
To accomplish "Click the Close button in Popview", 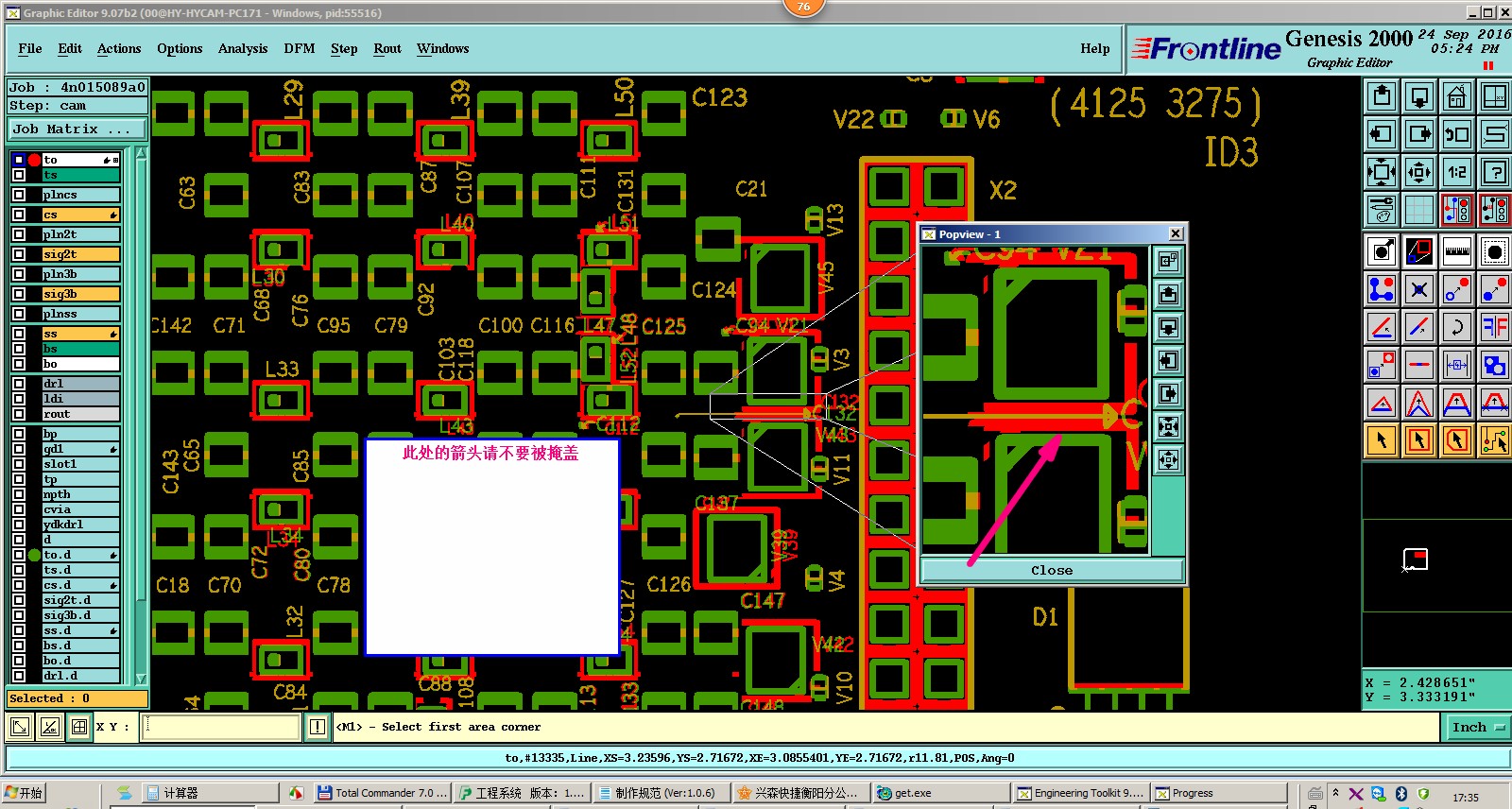I will pos(1052,570).
